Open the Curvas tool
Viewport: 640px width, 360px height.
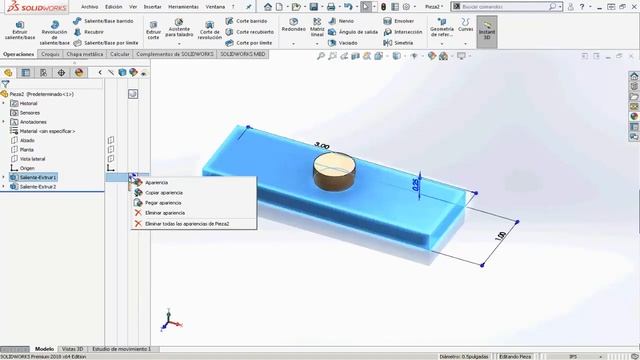[x=465, y=25]
